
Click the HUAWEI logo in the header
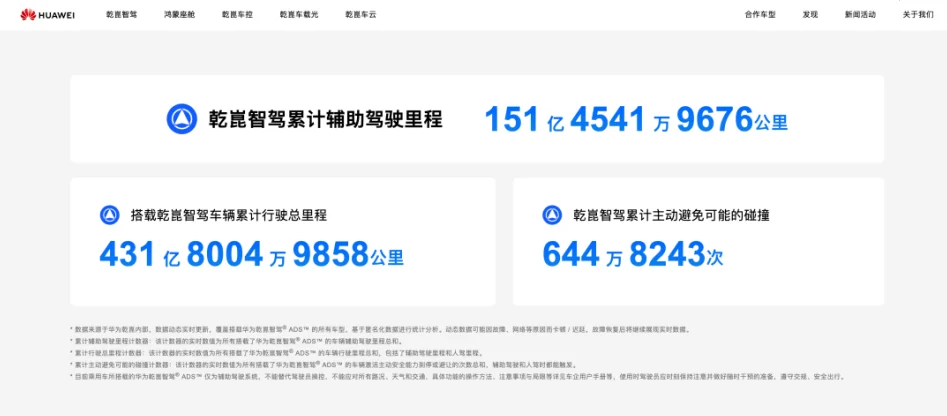(48, 14)
